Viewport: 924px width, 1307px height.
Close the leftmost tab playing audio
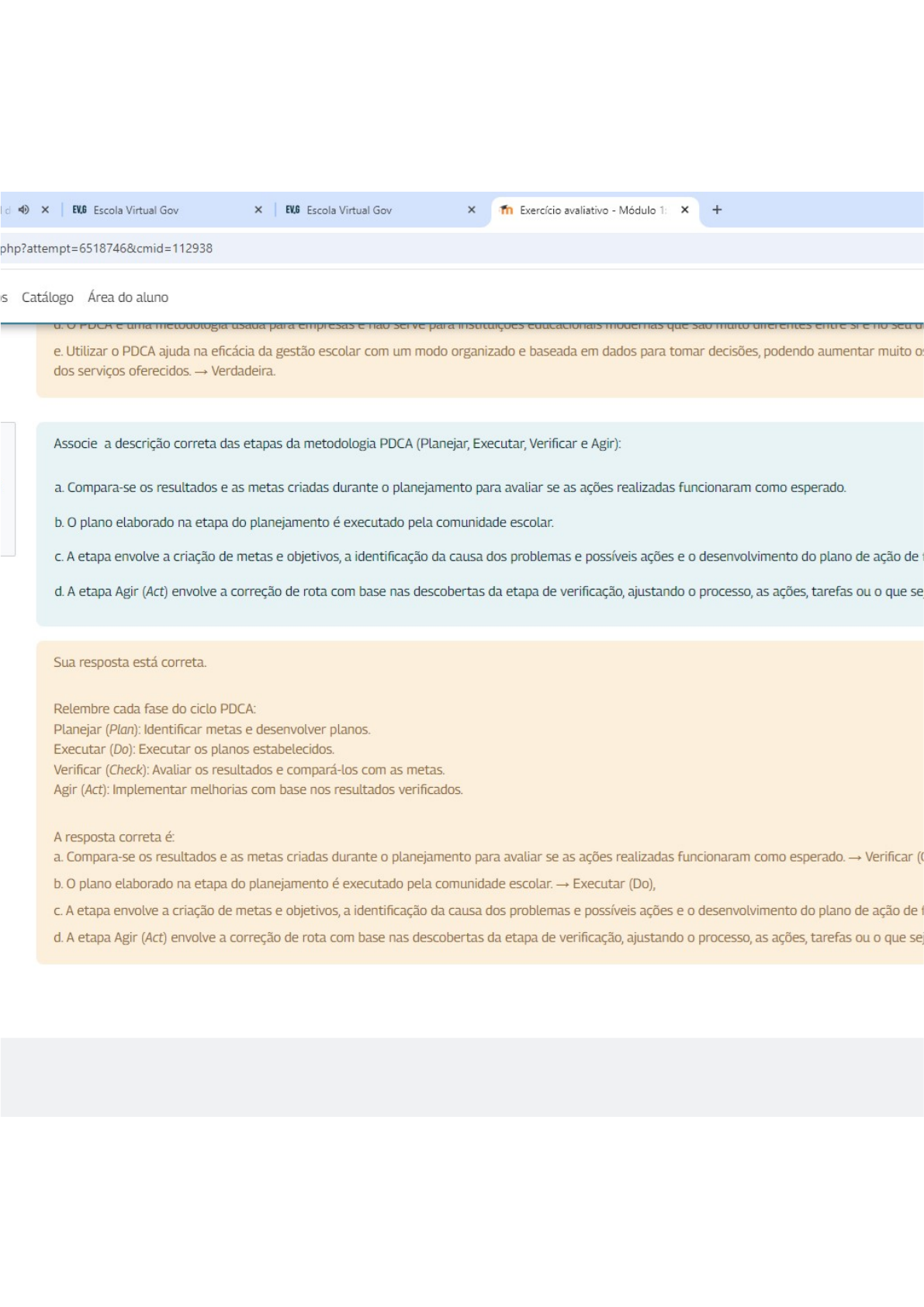[45, 210]
